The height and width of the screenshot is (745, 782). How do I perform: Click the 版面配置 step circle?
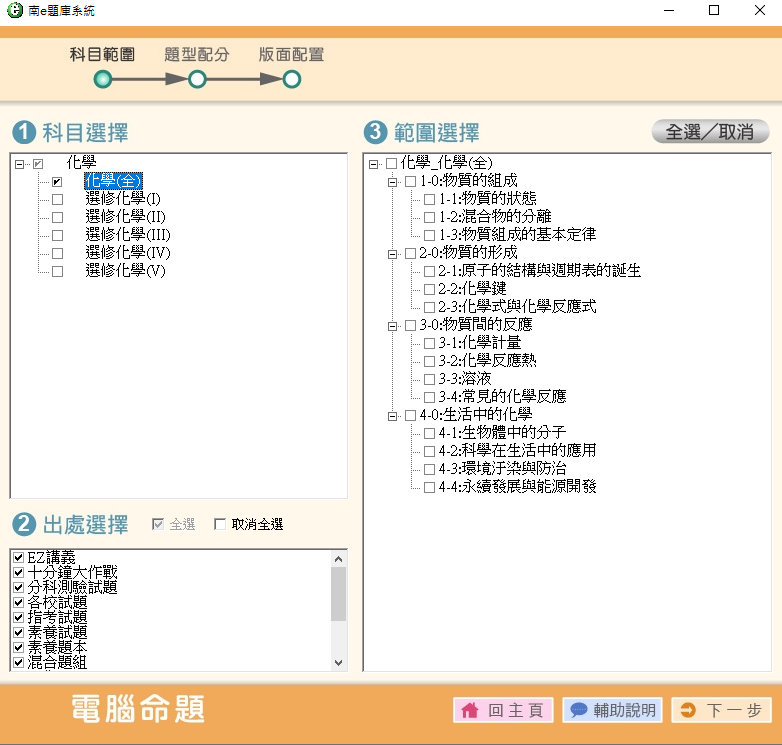tap(292, 79)
